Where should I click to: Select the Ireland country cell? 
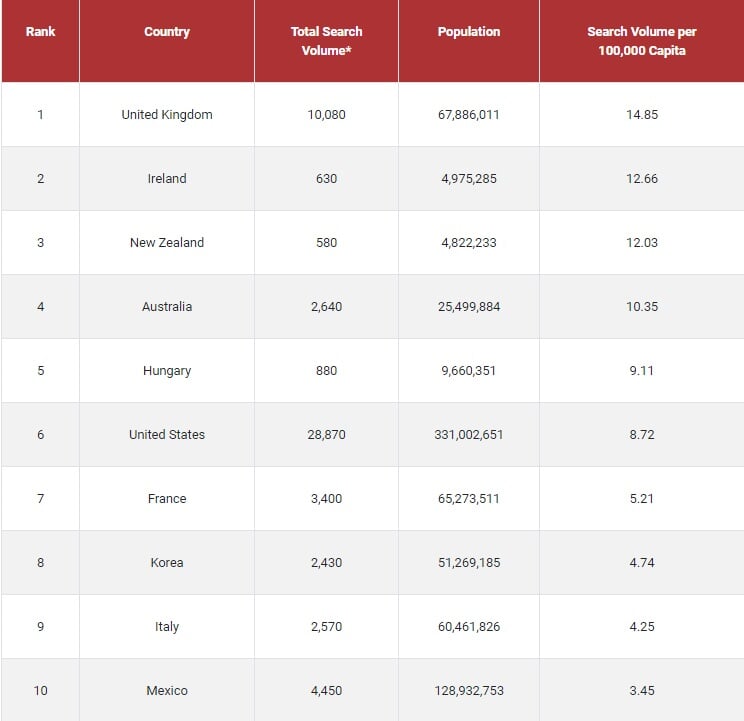[x=167, y=178]
